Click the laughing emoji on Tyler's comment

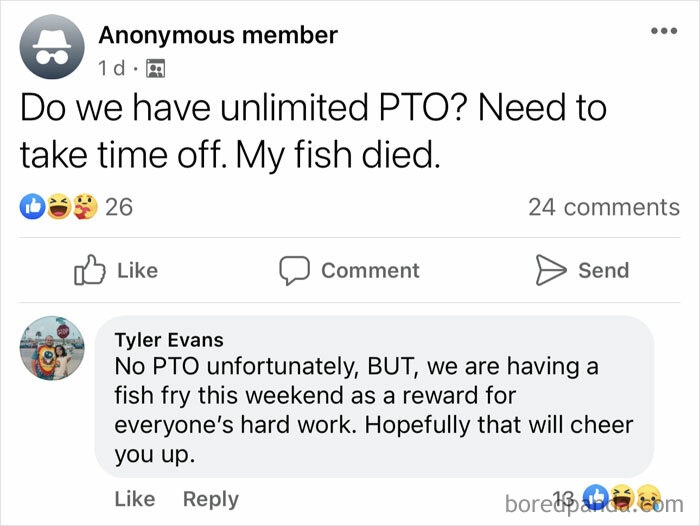point(623,496)
